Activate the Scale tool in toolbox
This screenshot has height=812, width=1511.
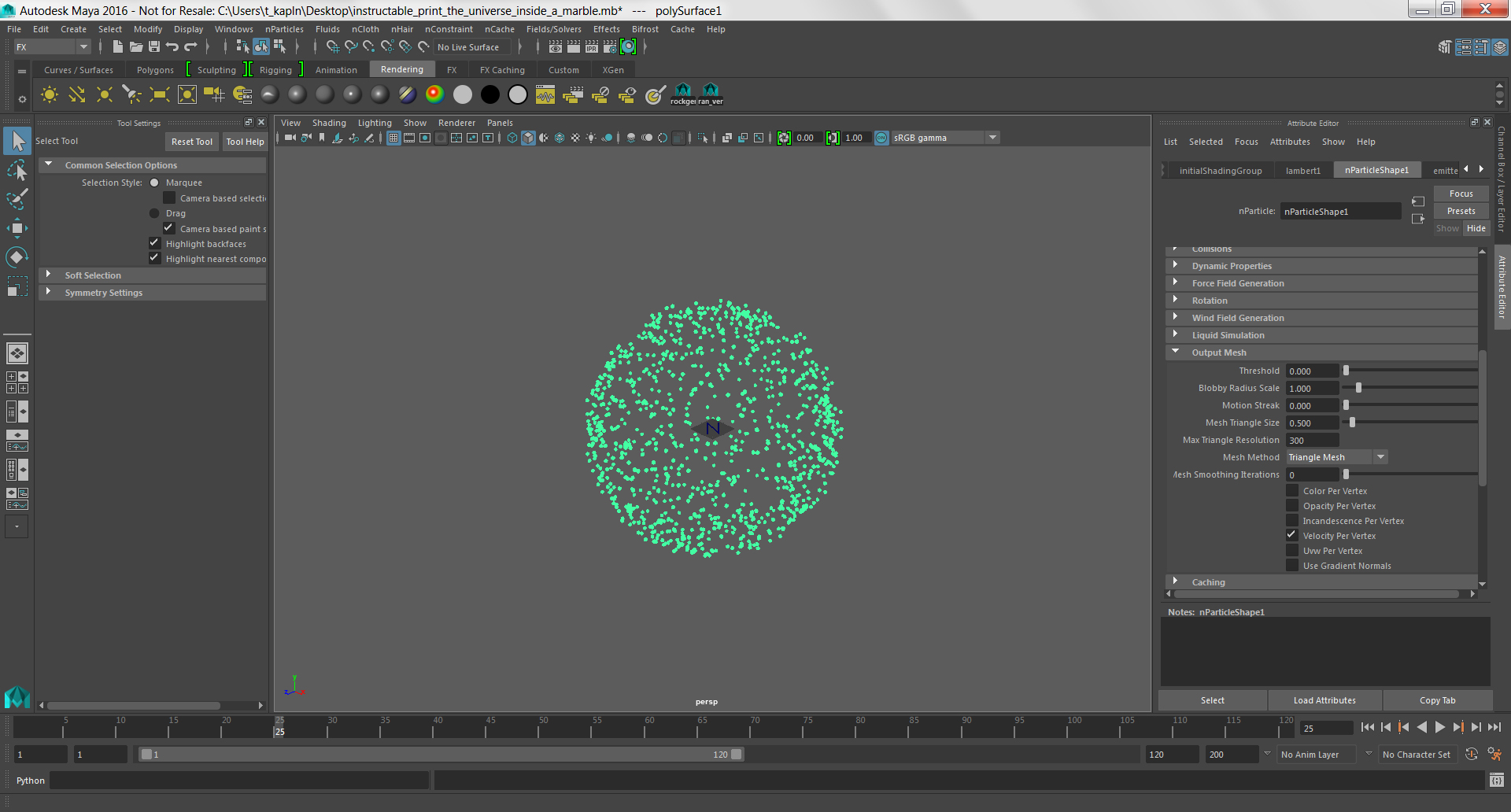[x=17, y=286]
